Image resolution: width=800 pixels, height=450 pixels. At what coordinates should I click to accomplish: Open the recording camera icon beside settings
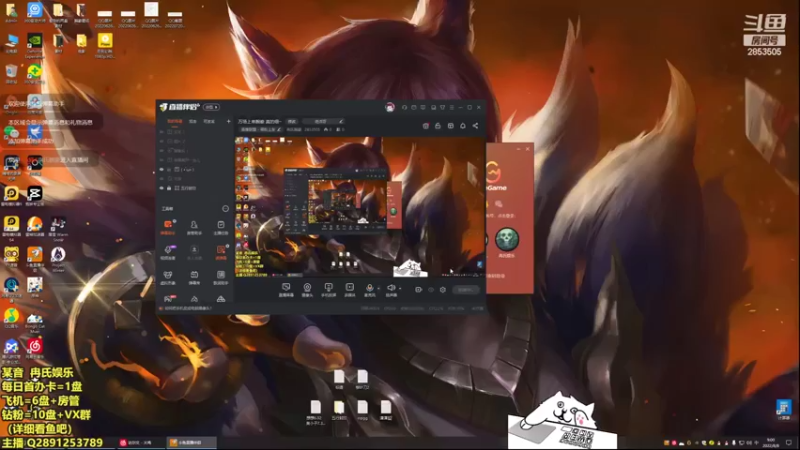point(418,290)
